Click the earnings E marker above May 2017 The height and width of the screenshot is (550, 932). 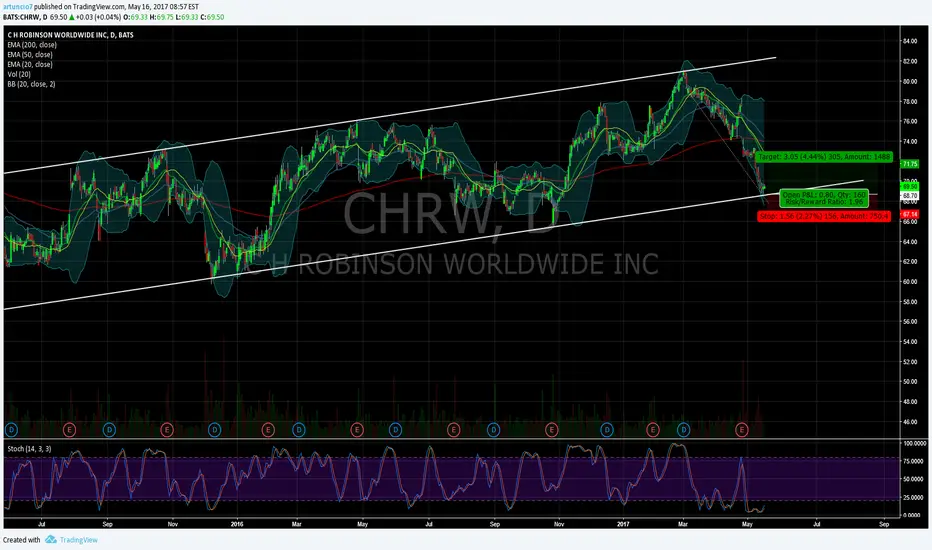point(741,429)
